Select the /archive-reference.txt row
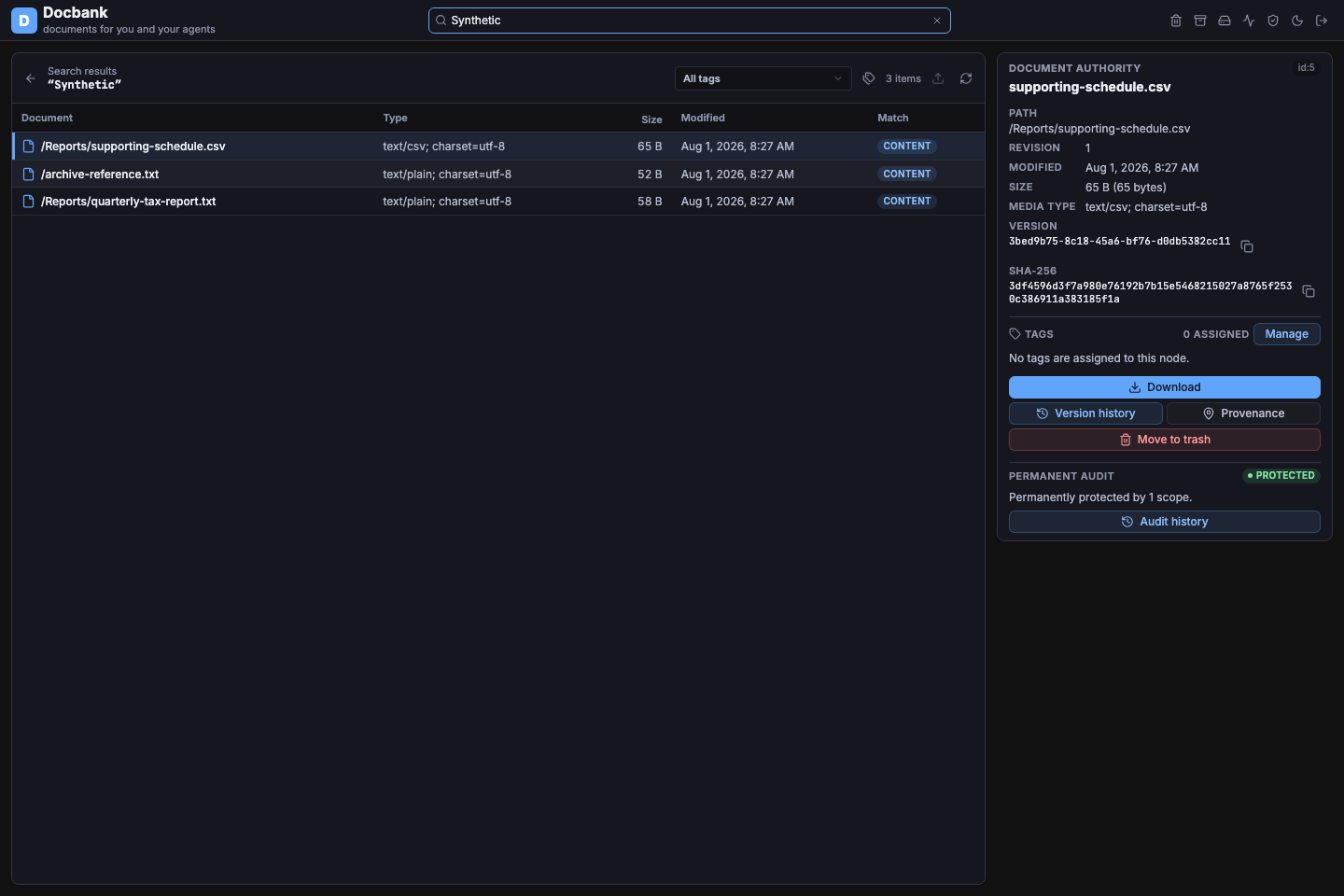The width and height of the screenshot is (1344, 896). [498, 175]
